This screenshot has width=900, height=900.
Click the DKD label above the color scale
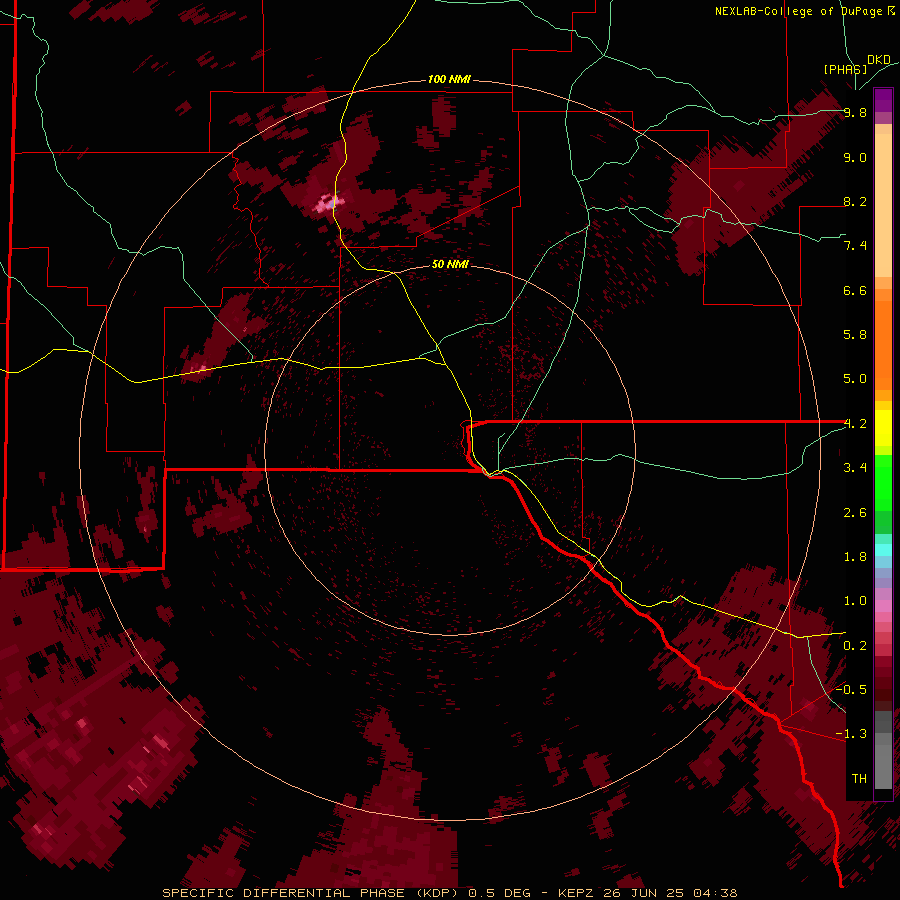878,60
